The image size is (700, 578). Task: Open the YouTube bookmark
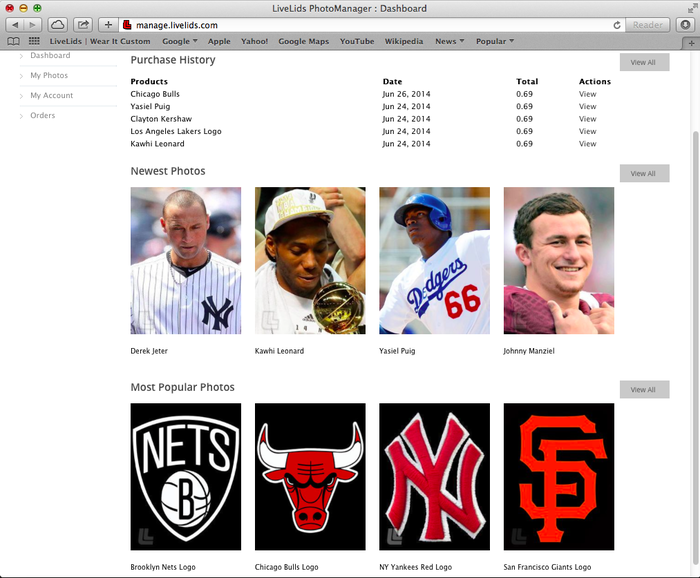click(357, 41)
